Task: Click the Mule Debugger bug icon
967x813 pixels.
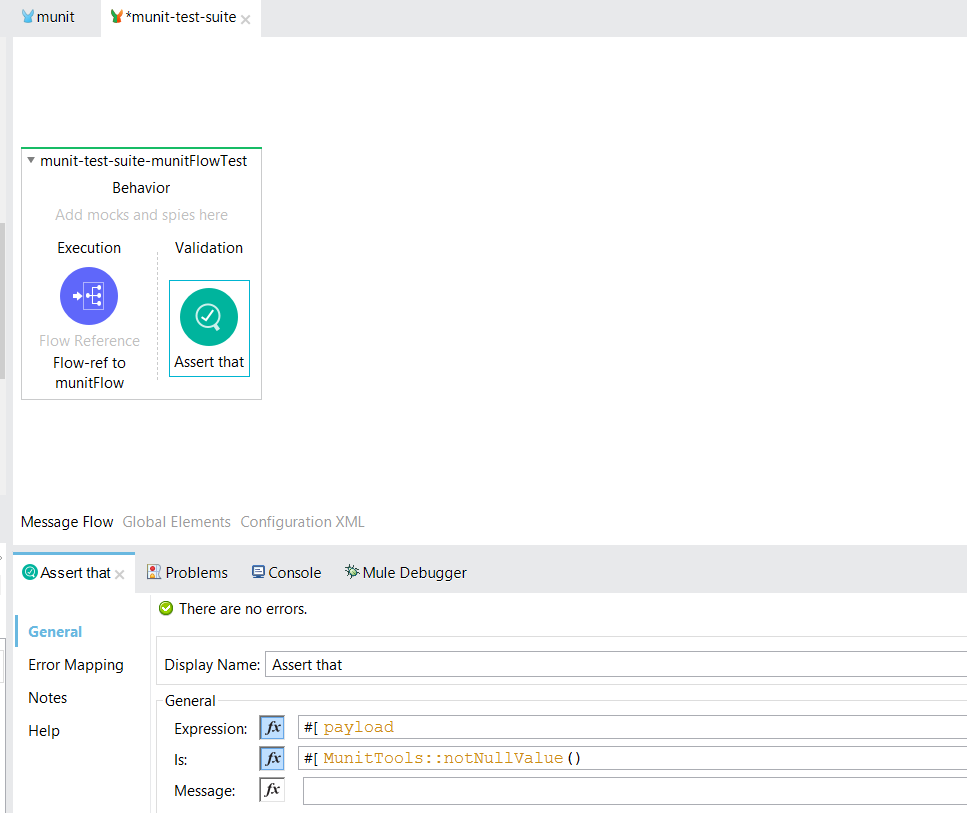Action: (352, 572)
